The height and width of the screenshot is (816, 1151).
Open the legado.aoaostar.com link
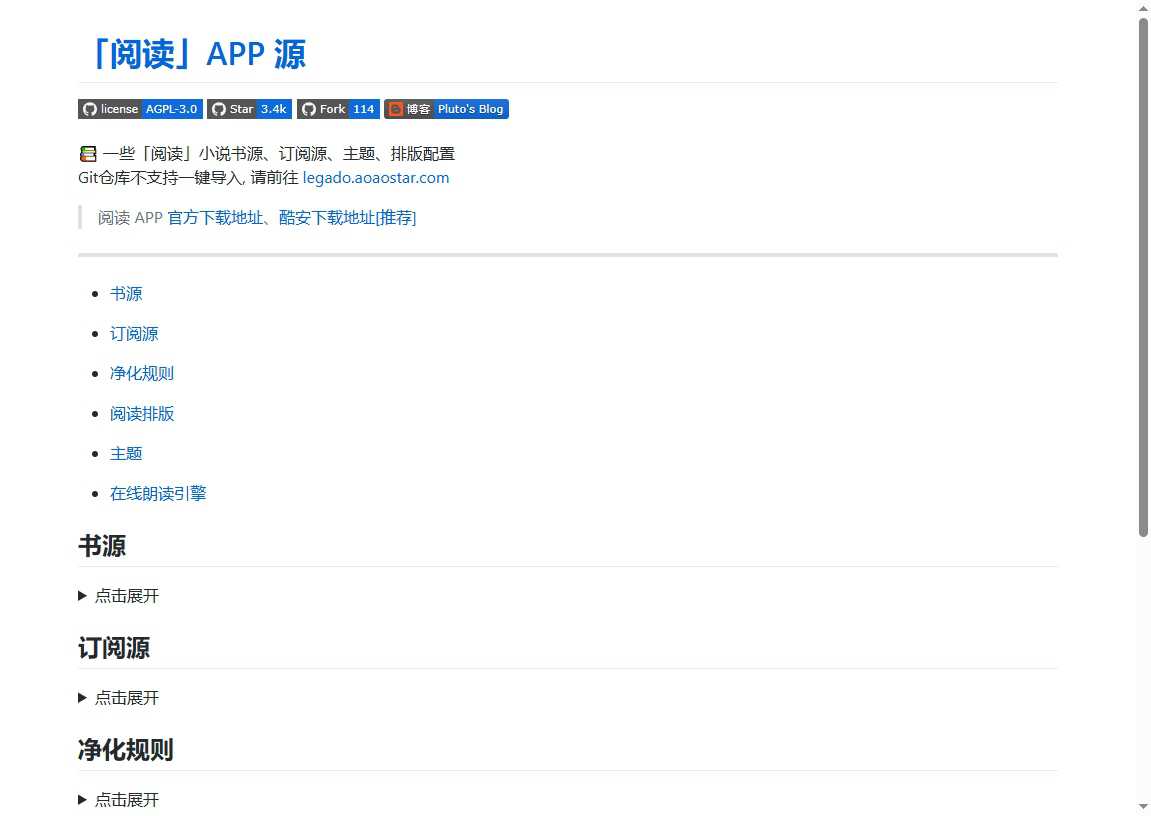pos(376,178)
